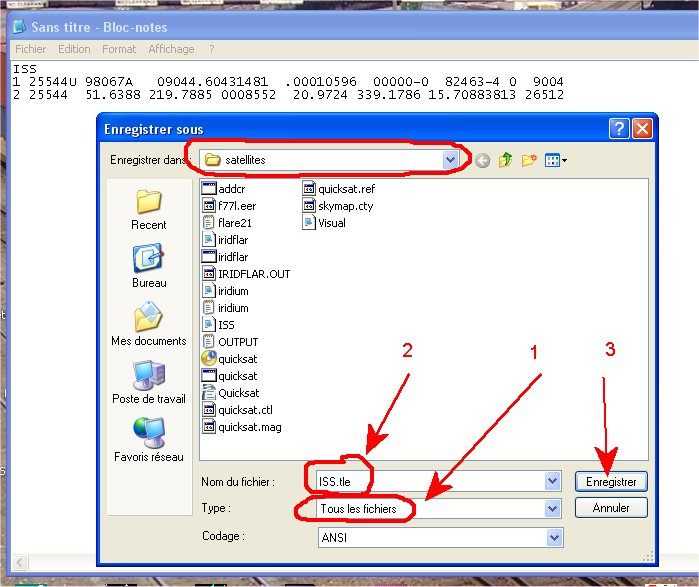Click the Notepad title bar icon
Screen dimensions: 699x587
point(19,27)
